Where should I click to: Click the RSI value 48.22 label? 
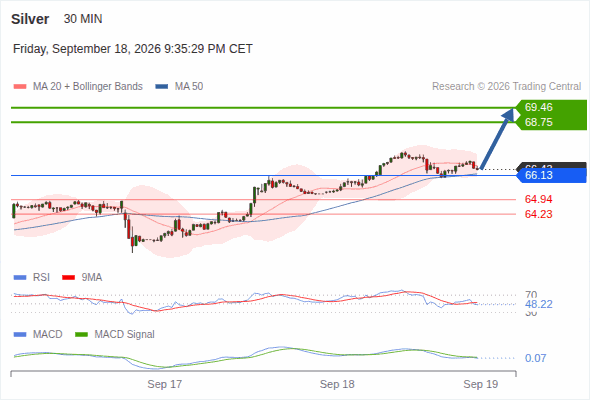[539, 304]
